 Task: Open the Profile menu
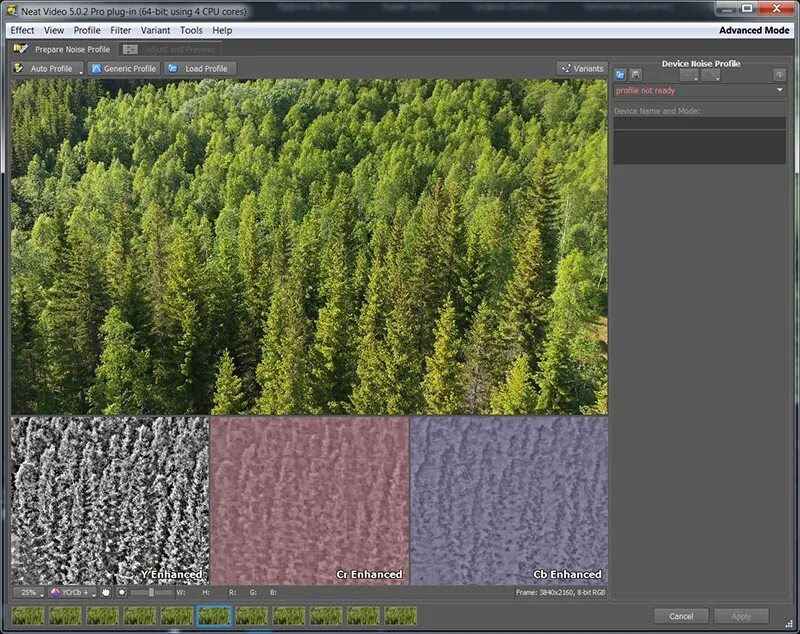pos(87,31)
